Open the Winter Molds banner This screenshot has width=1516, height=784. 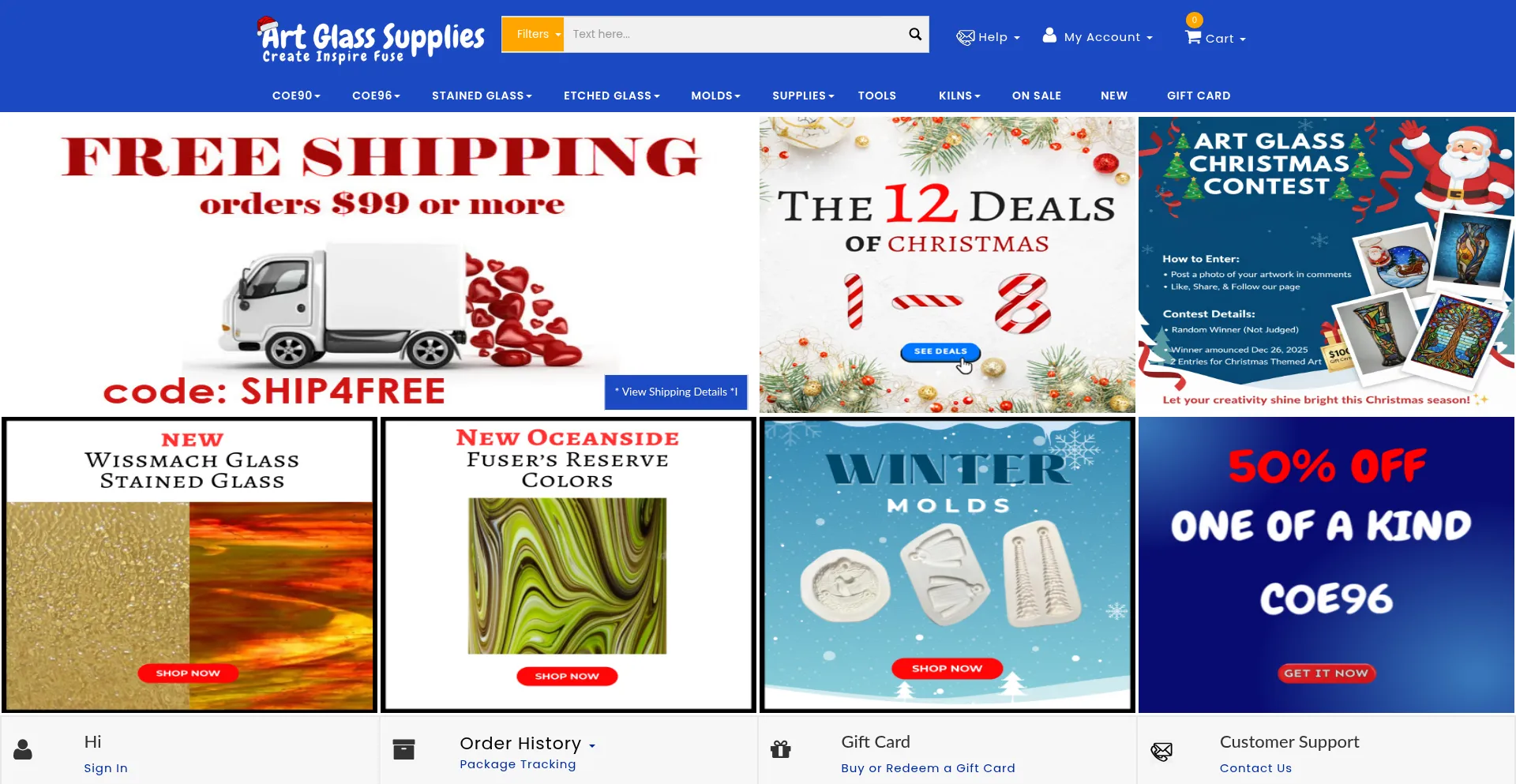click(947, 565)
